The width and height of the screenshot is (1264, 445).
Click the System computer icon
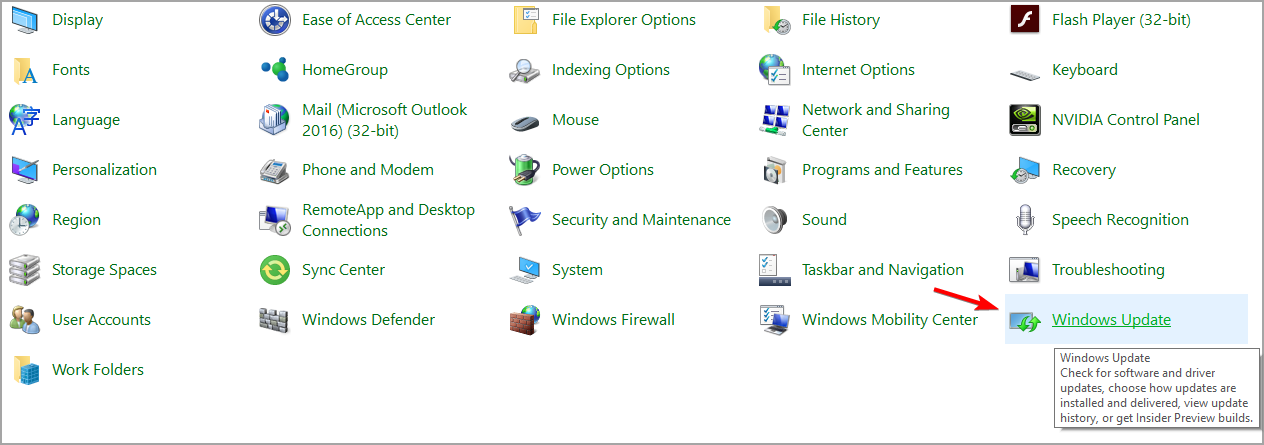tap(525, 270)
